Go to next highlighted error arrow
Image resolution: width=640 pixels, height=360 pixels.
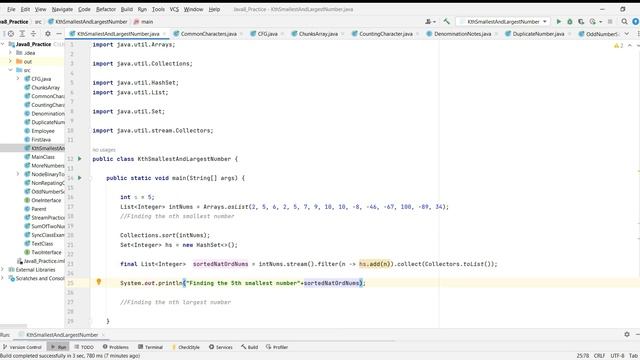point(637,45)
